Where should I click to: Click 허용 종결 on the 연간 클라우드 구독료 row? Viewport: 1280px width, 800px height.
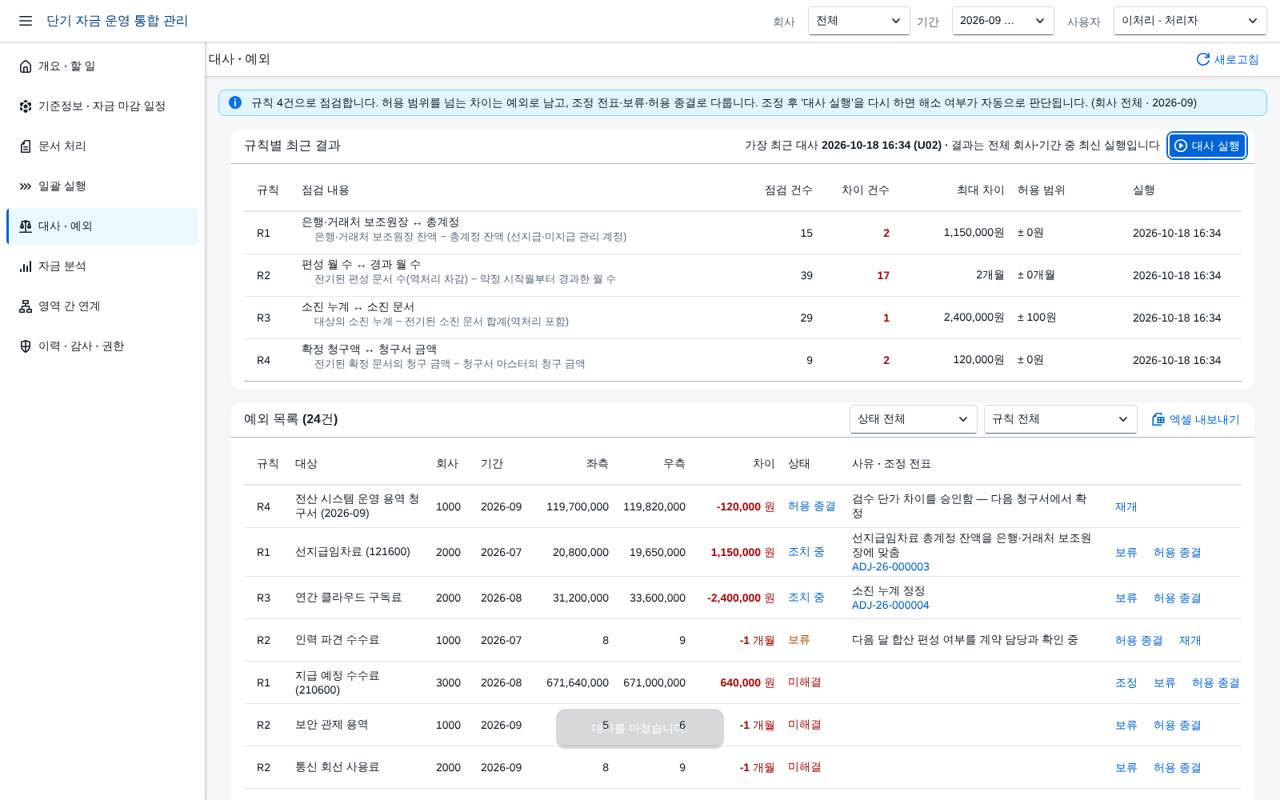pos(1177,598)
